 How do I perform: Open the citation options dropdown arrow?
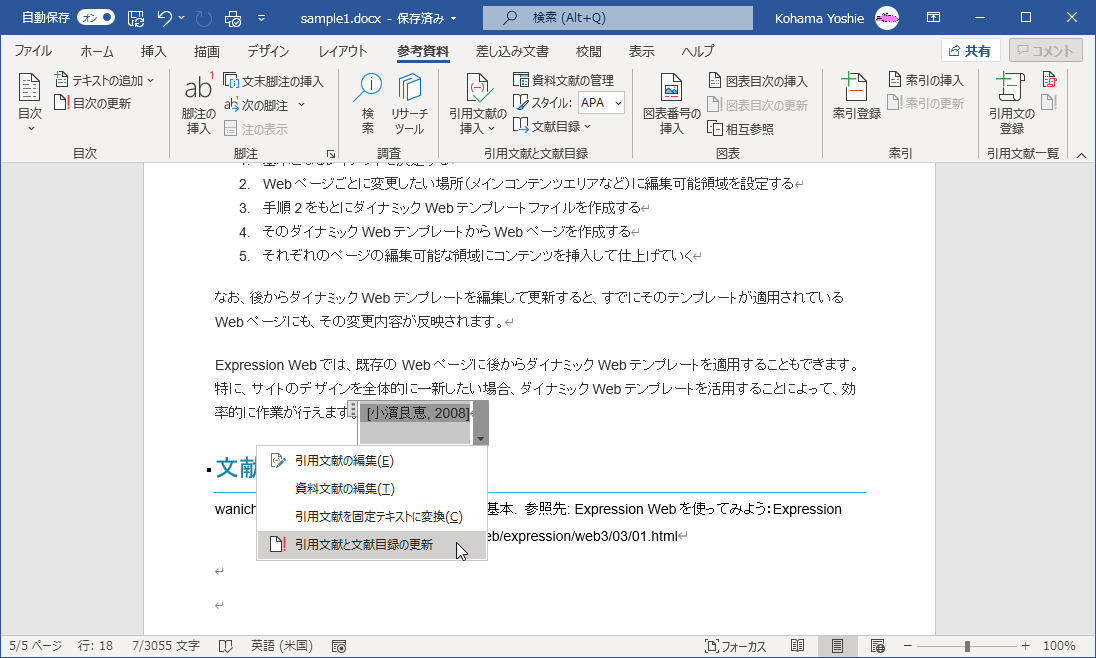point(480,439)
